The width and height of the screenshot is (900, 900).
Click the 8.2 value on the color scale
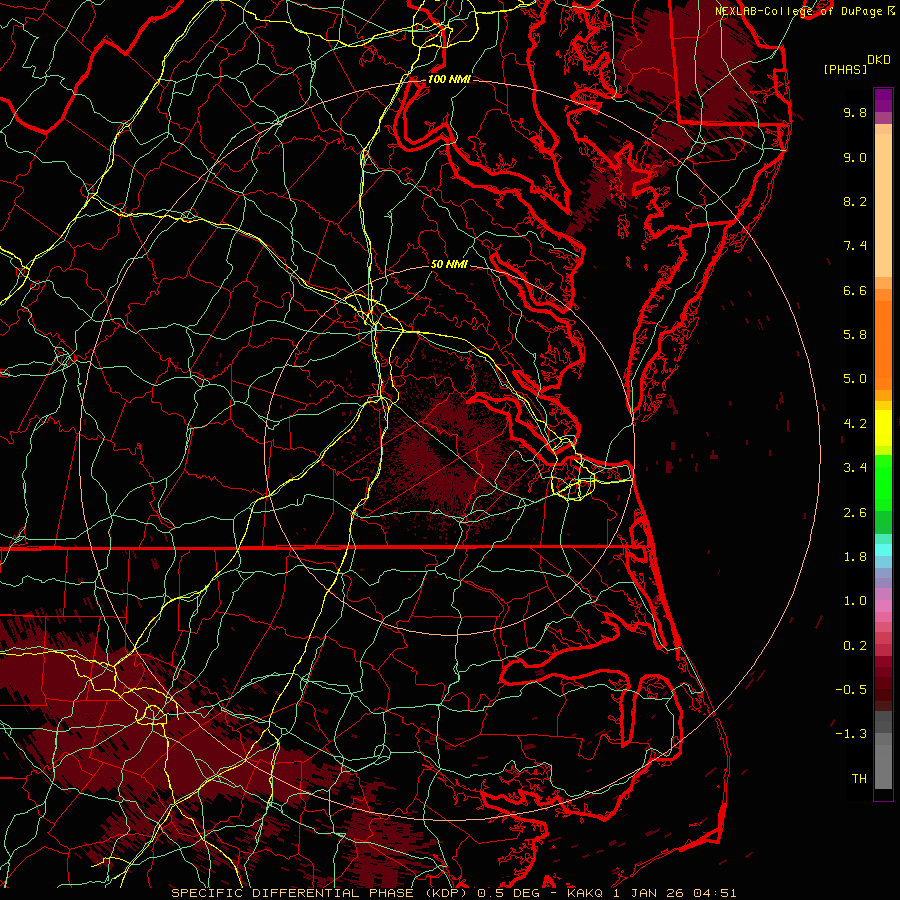coord(855,201)
